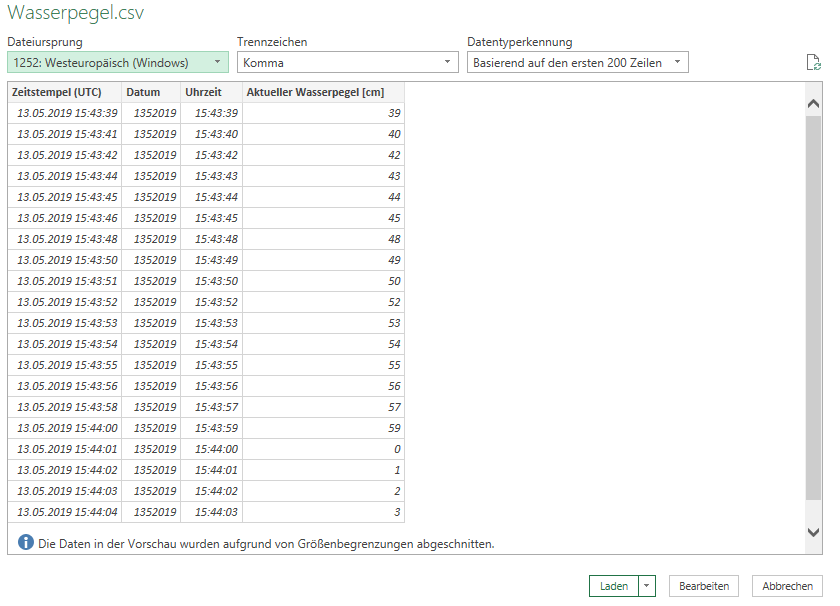840x606 pixels.
Task: Click the Laden button
Action: click(613, 586)
